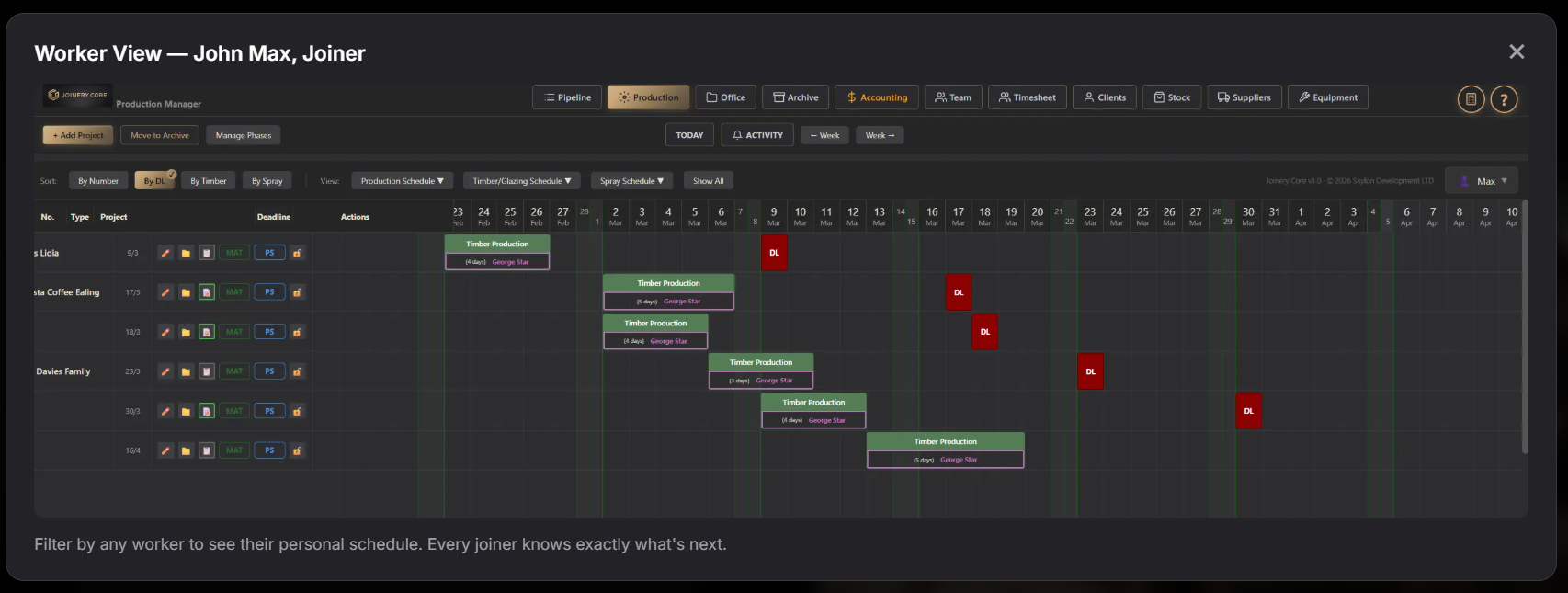Toggle the padlock in the 30/3 row
The height and width of the screenshot is (593, 1568).
click(x=298, y=411)
